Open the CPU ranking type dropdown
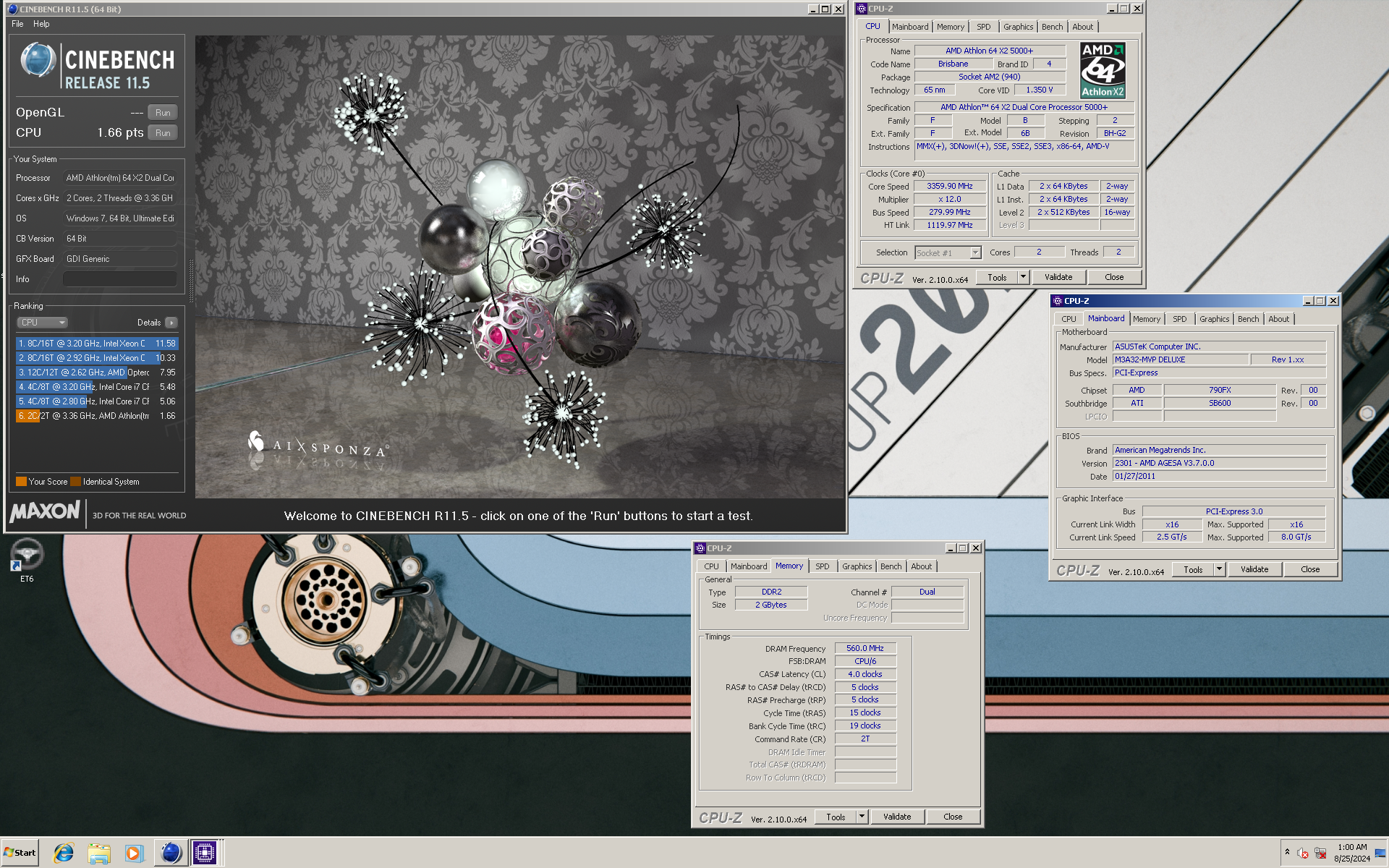 coord(42,323)
